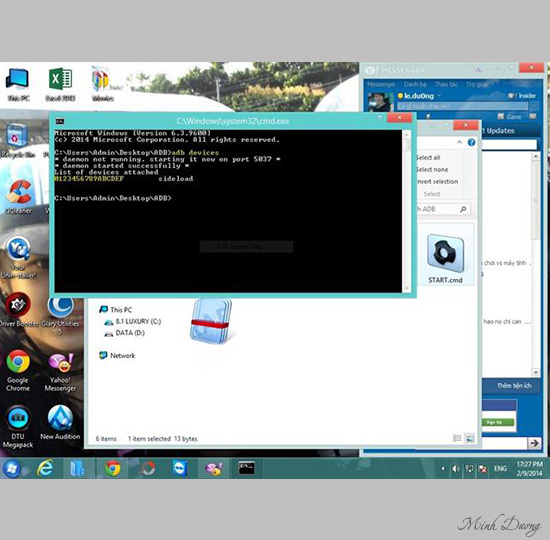Open the Excel 2013 desktop shortcut
This screenshot has height=540, width=550.
60,85
